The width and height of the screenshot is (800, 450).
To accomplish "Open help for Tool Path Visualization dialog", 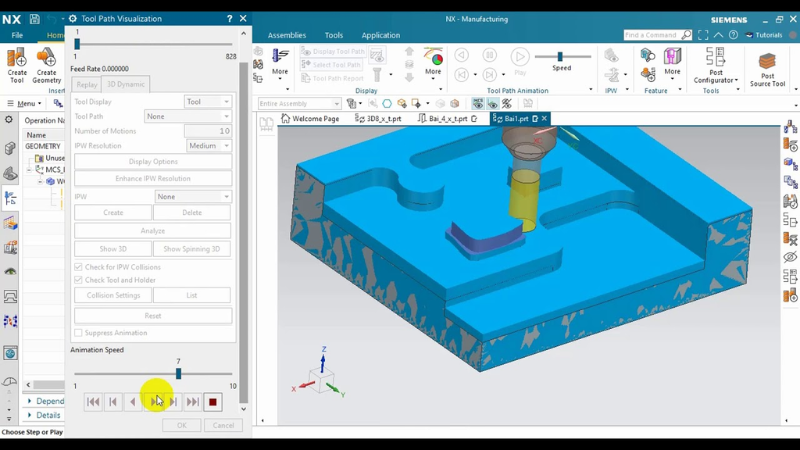I will (x=230, y=19).
